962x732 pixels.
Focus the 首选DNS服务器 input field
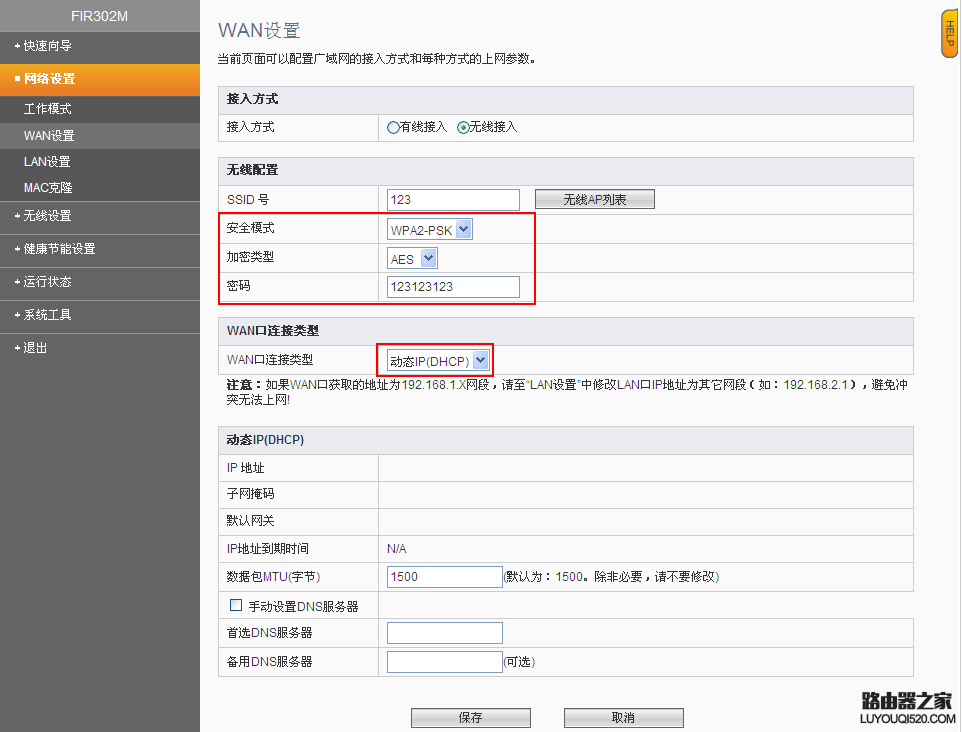tap(444, 633)
